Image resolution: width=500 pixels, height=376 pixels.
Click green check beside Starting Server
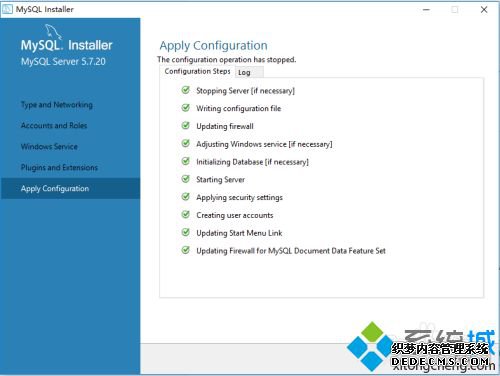point(186,179)
